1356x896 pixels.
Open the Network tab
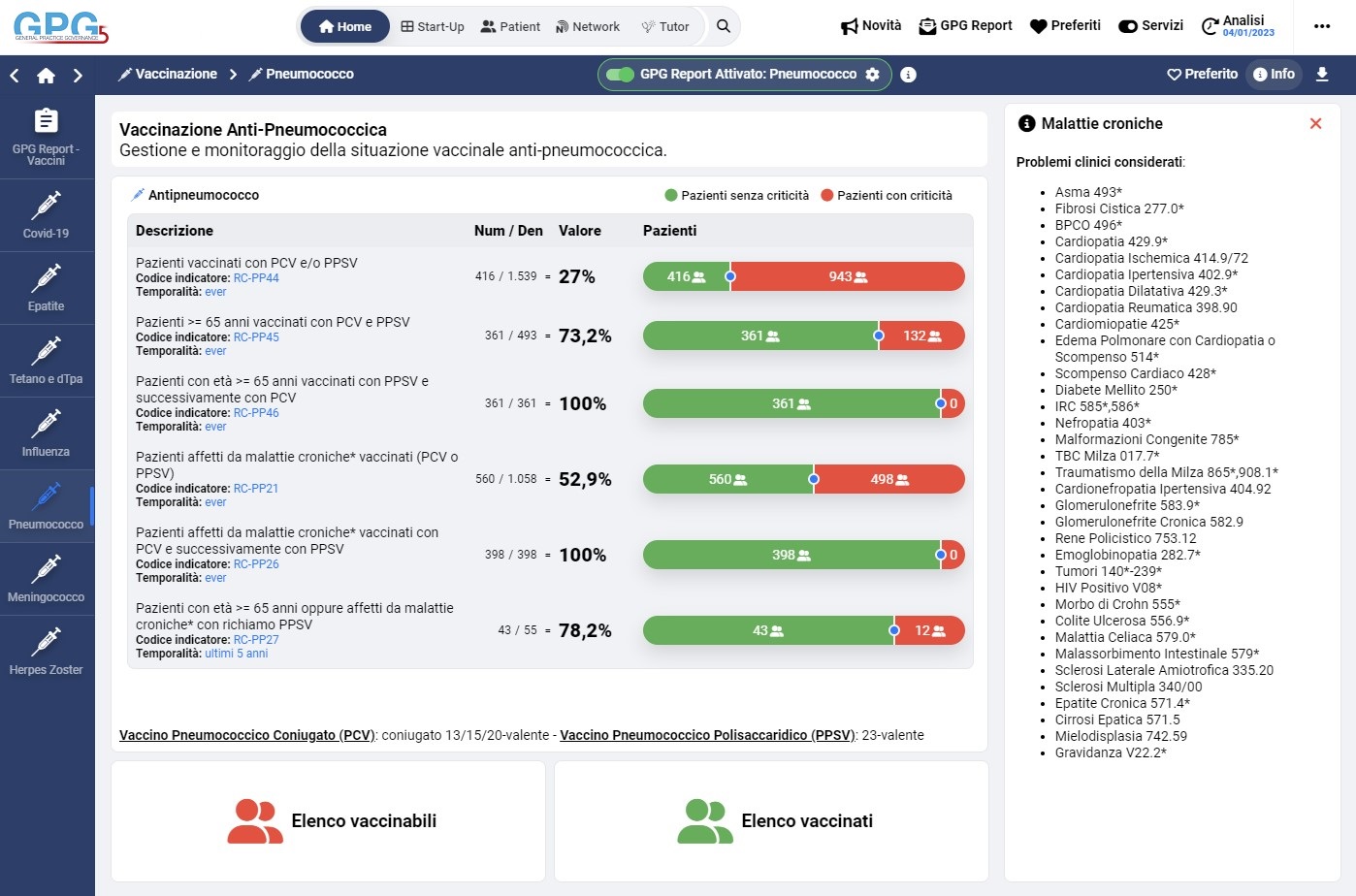(587, 26)
